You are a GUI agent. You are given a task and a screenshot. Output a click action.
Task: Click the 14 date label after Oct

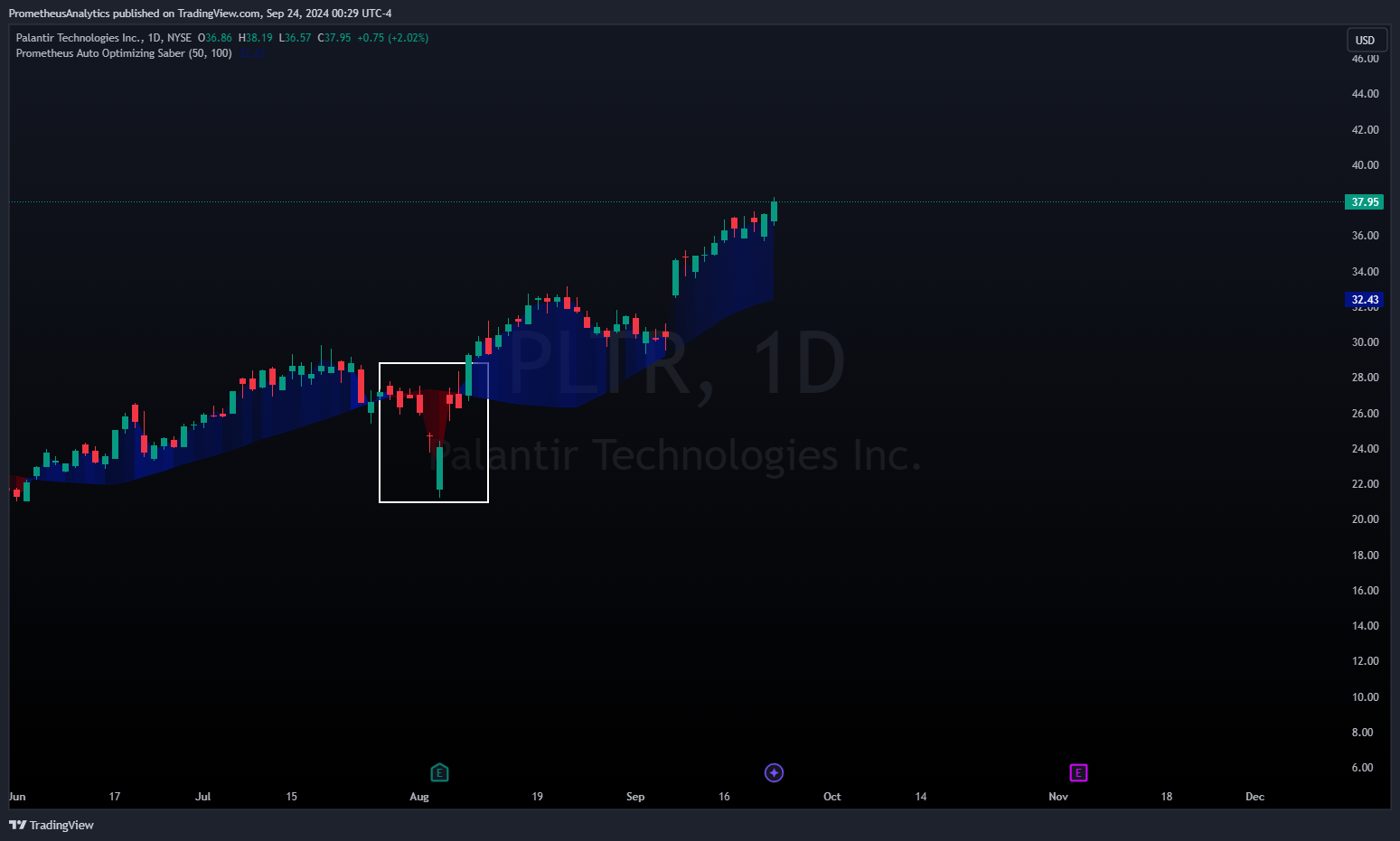[921, 797]
